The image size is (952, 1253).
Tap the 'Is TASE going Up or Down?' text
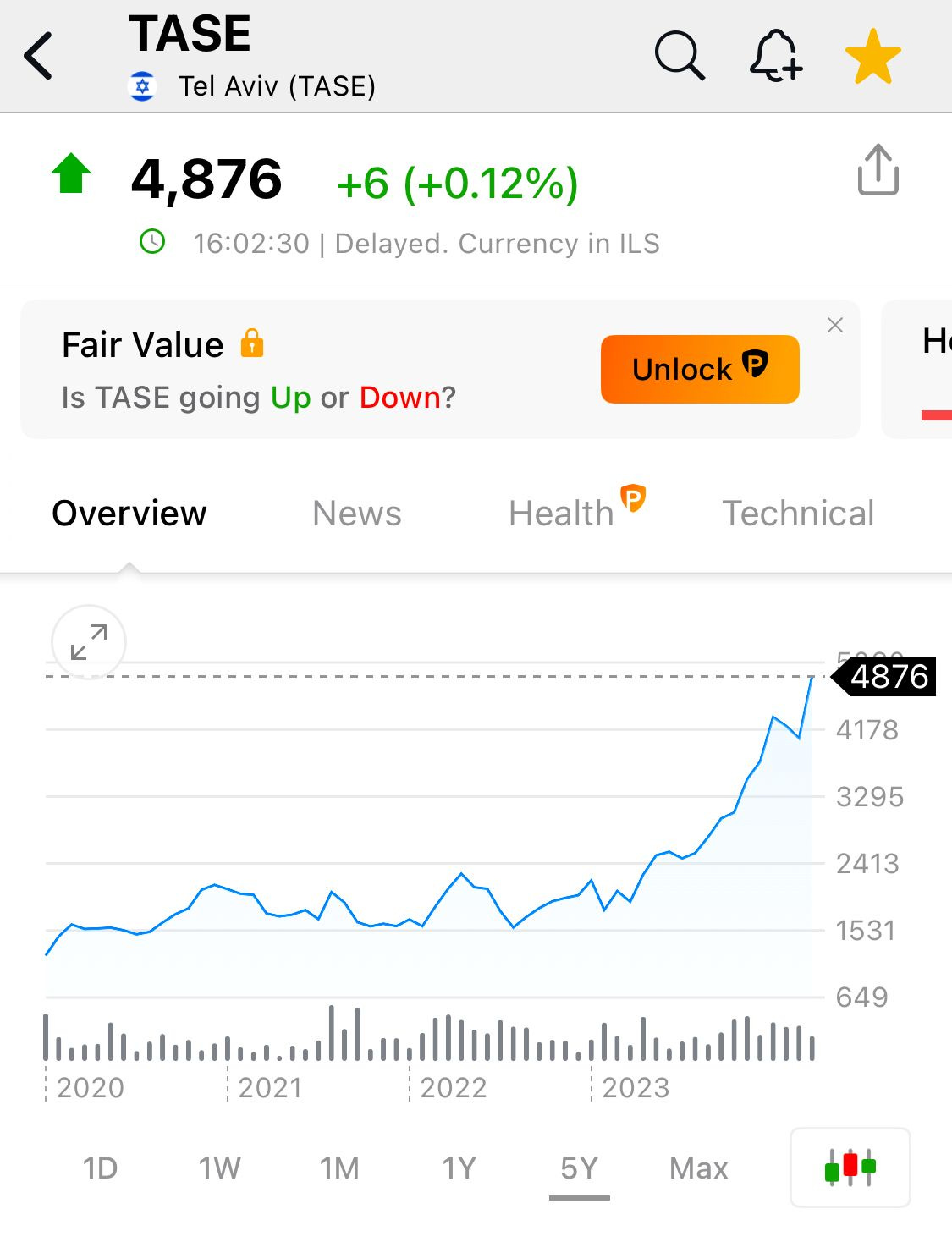click(x=259, y=397)
